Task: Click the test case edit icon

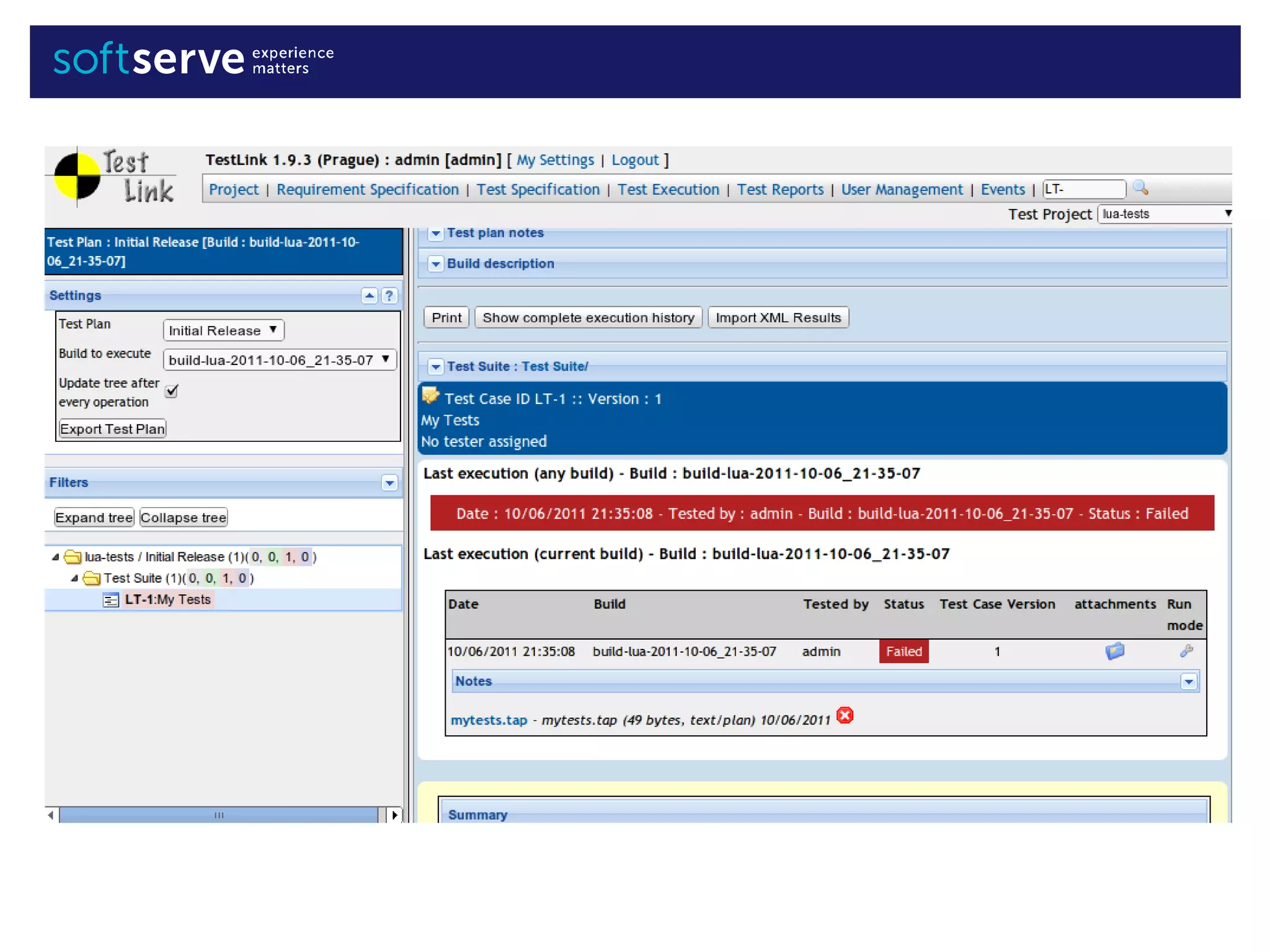Action: [x=431, y=395]
